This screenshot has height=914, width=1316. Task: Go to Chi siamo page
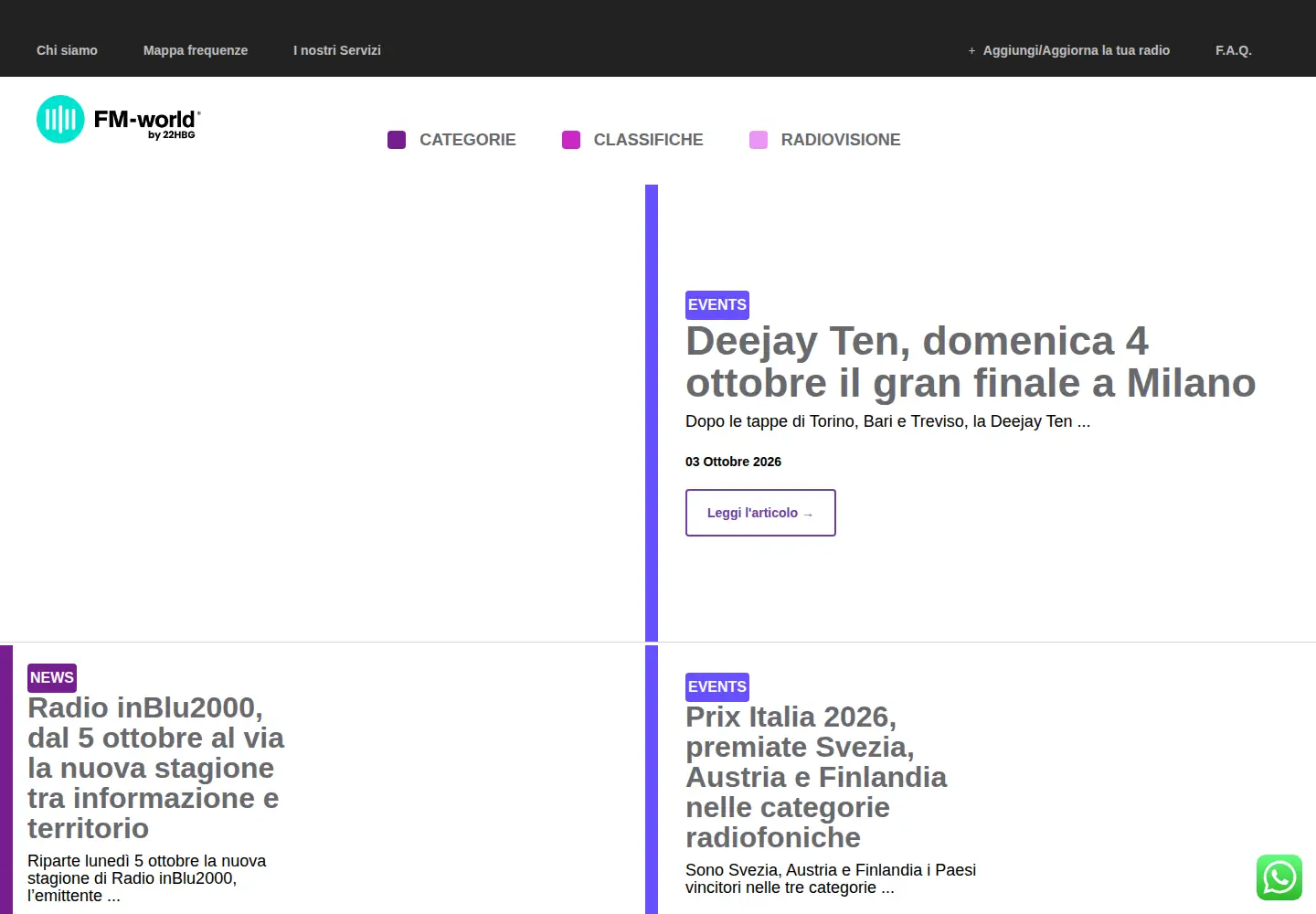tap(67, 50)
